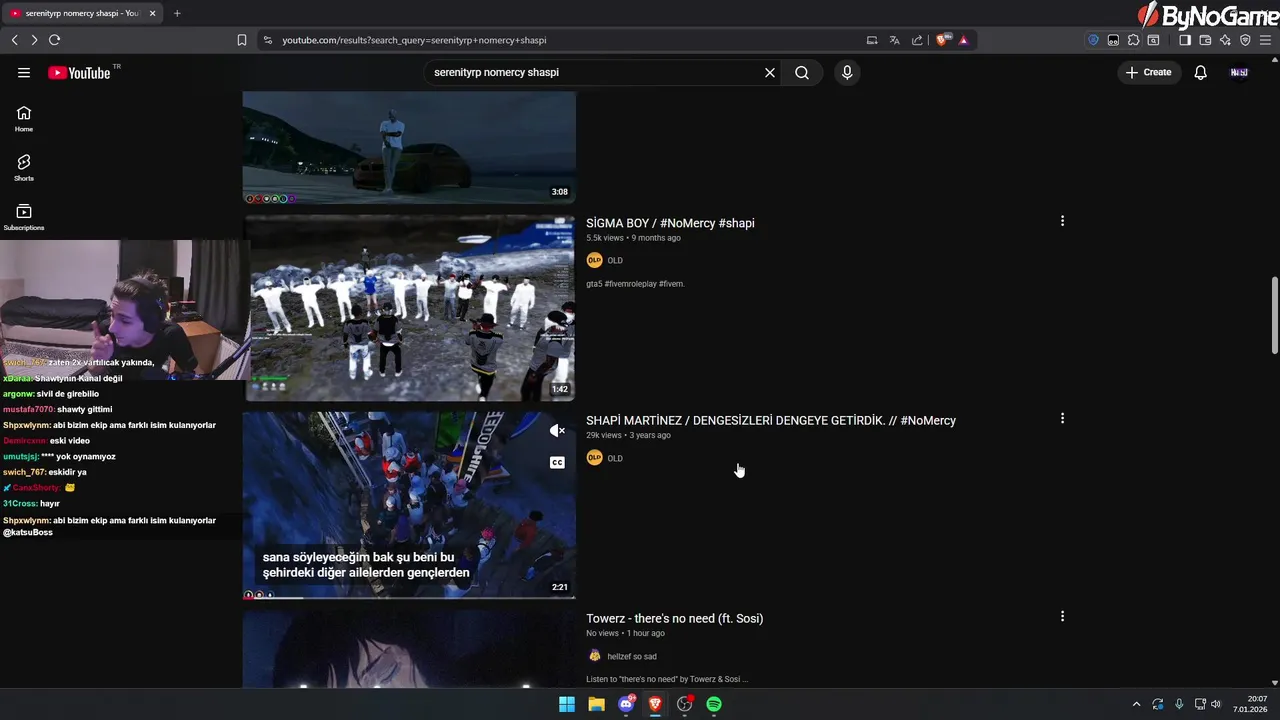1280x720 pixels.
Task: Open the Windows Start menu
Action: pyautogui.click(x=567, y=704)
